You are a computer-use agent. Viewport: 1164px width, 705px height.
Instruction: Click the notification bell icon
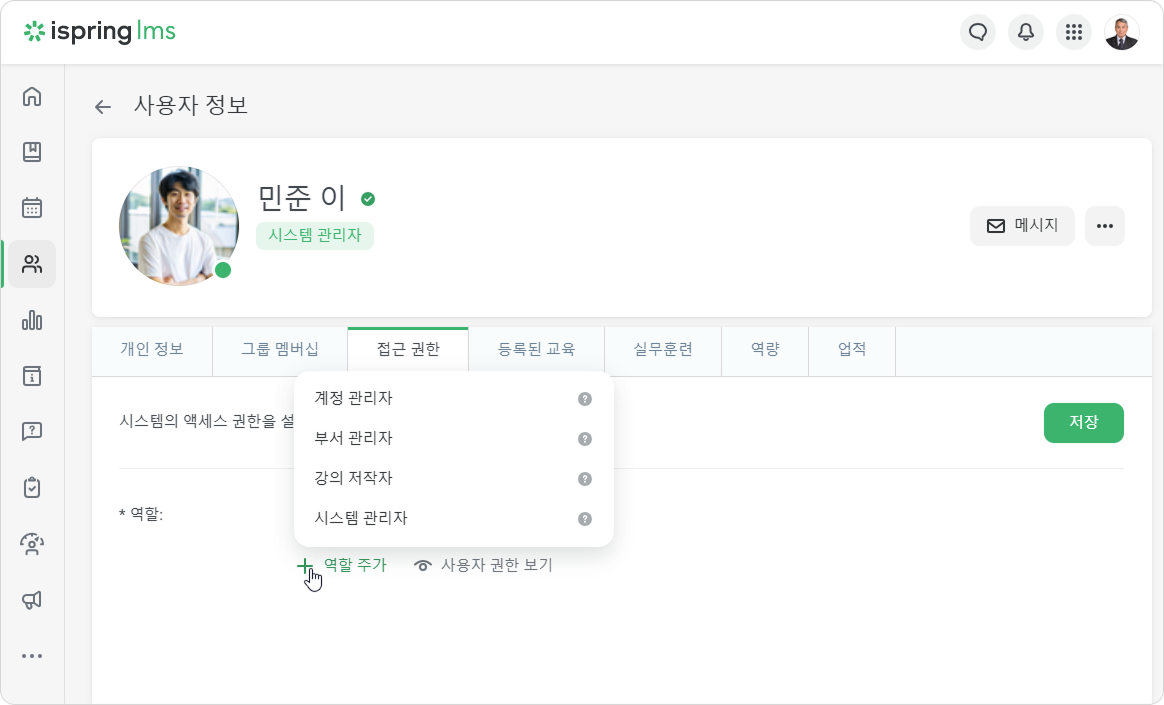point(1026,32)
